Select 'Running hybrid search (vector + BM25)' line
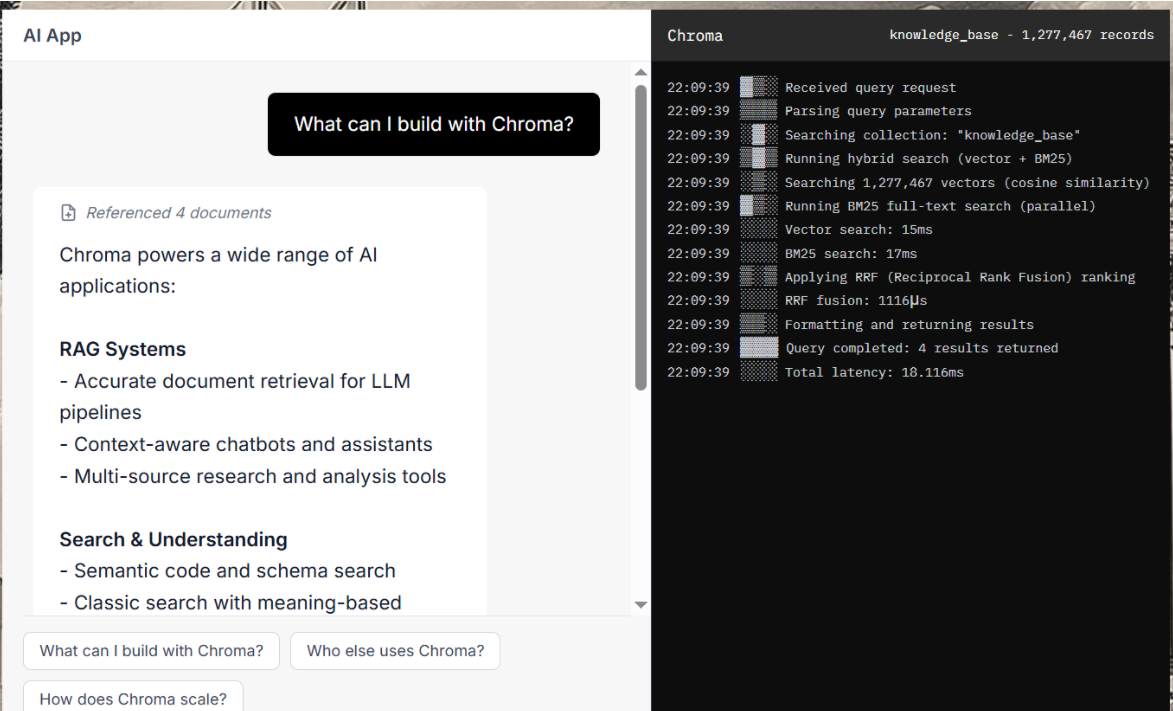This screenshot has width=1173, height=711. tap(928, 159)
